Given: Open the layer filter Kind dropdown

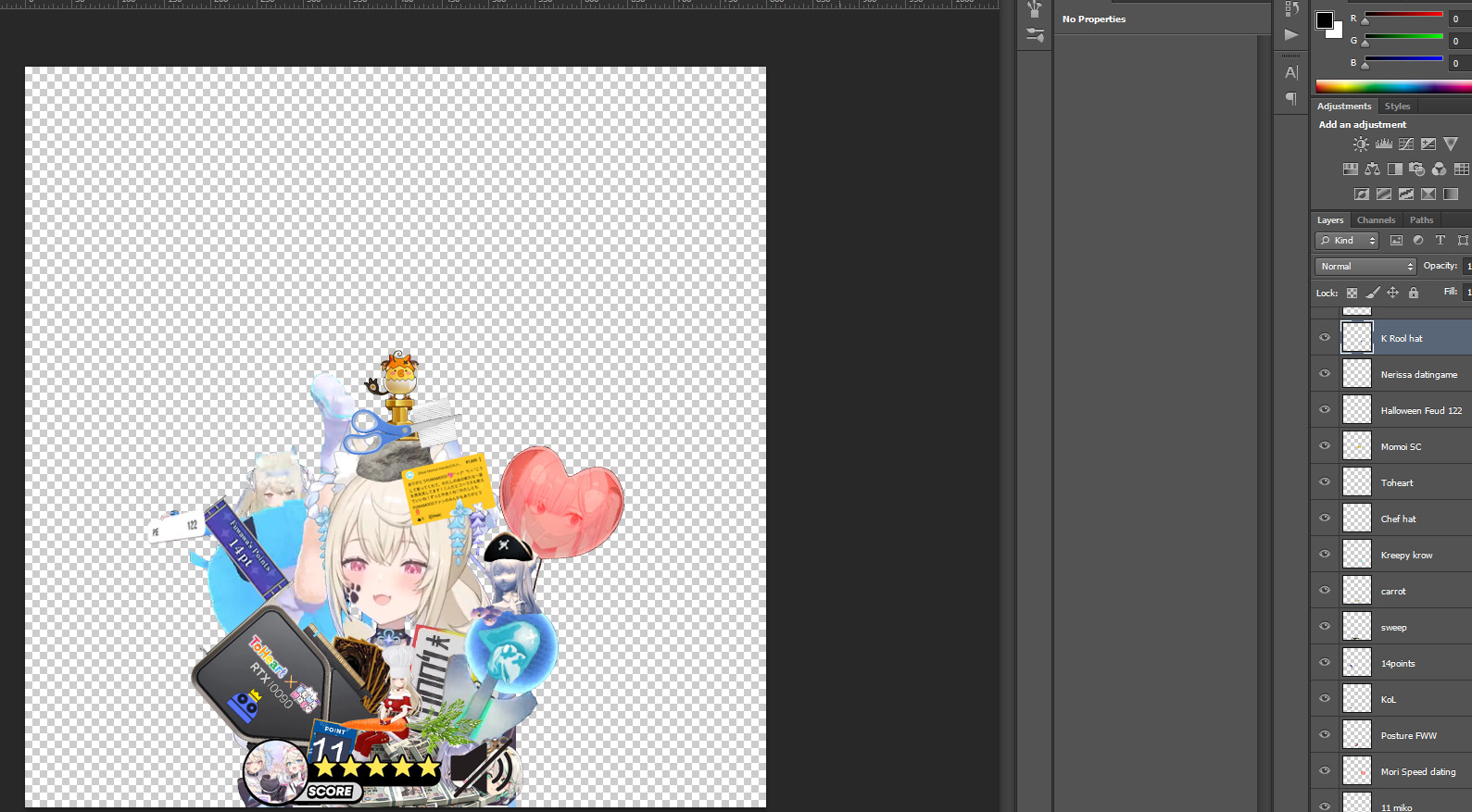Looking at the screenshot, I should point(1347,241).
